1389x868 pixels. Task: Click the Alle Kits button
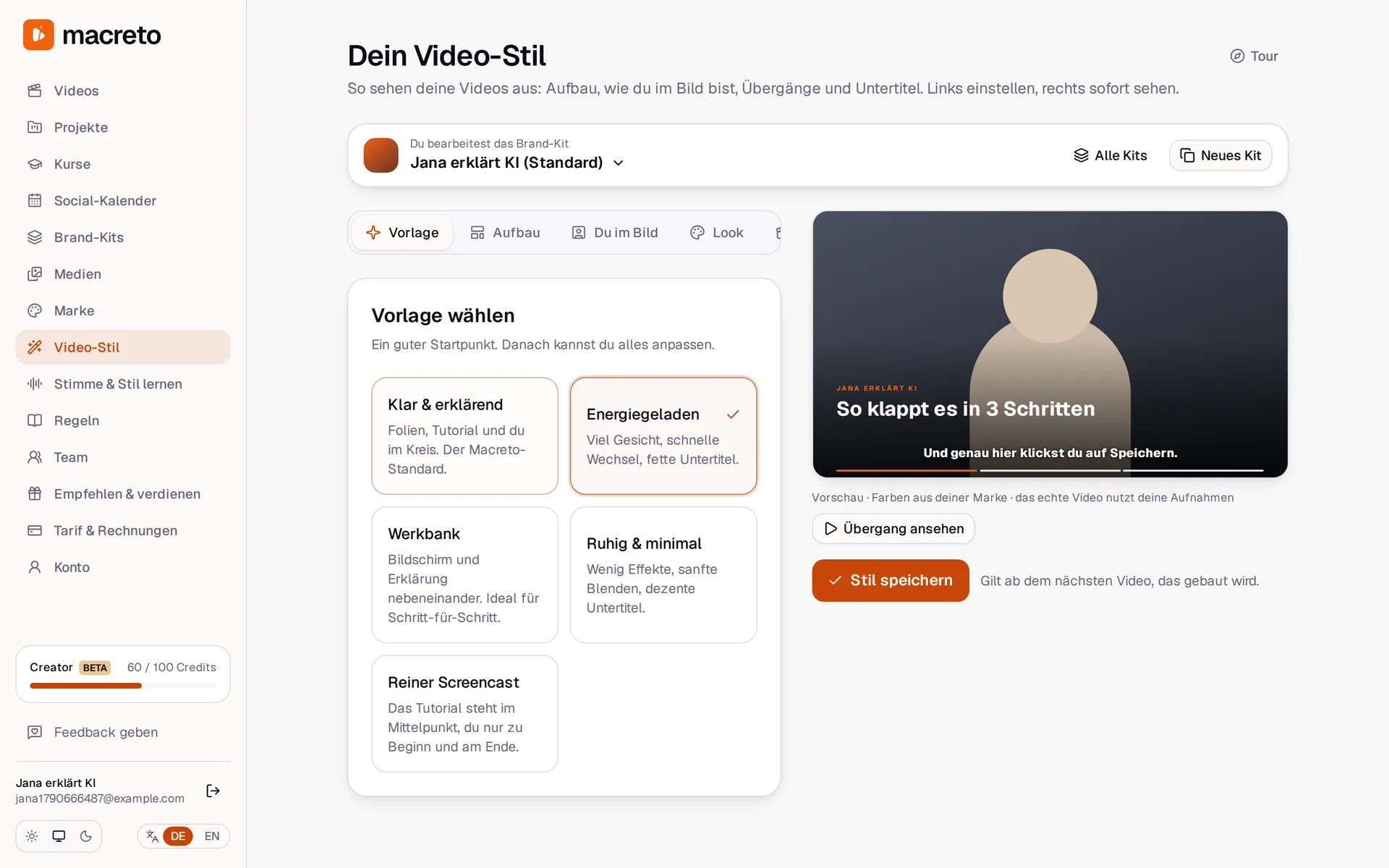click(x=1110, y=156)
